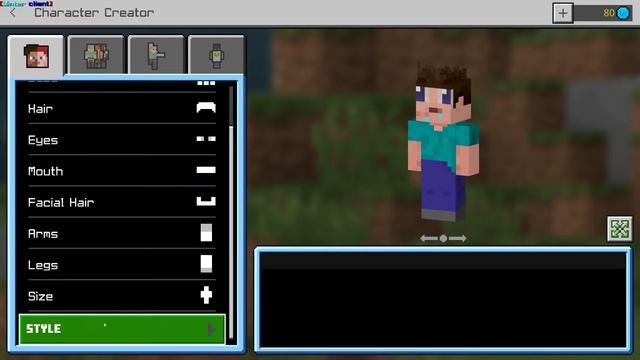Image resolution: width=640 pixels, height=360 pixels.
Task: Select the Eyes category
Action: click(122, 140)
